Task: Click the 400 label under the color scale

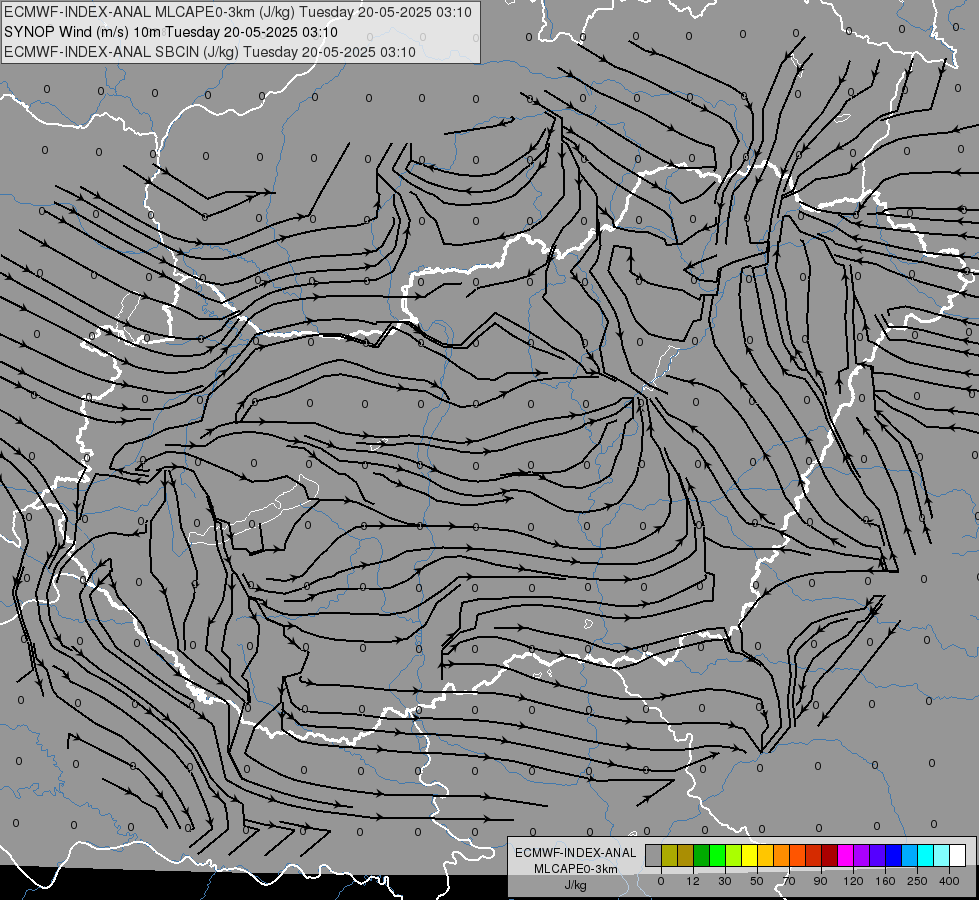Action: pos(949,881)
